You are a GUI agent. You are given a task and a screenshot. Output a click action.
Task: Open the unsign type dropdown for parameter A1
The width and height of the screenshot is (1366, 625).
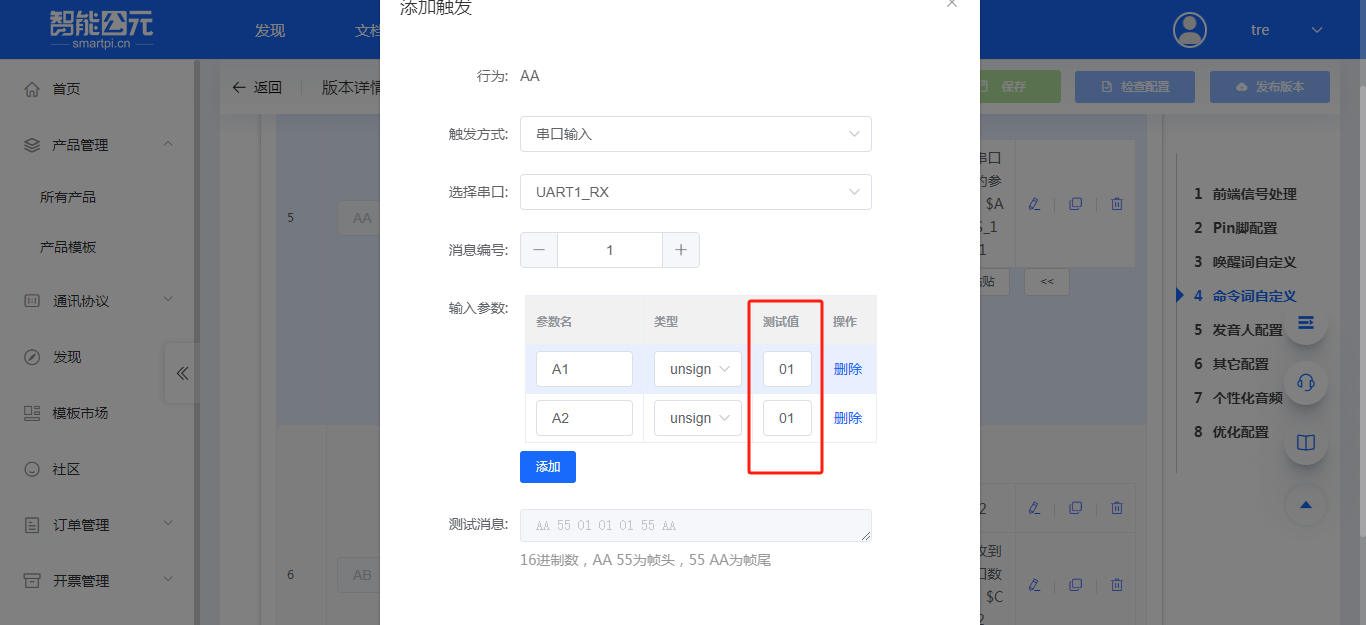coord(697,368)
